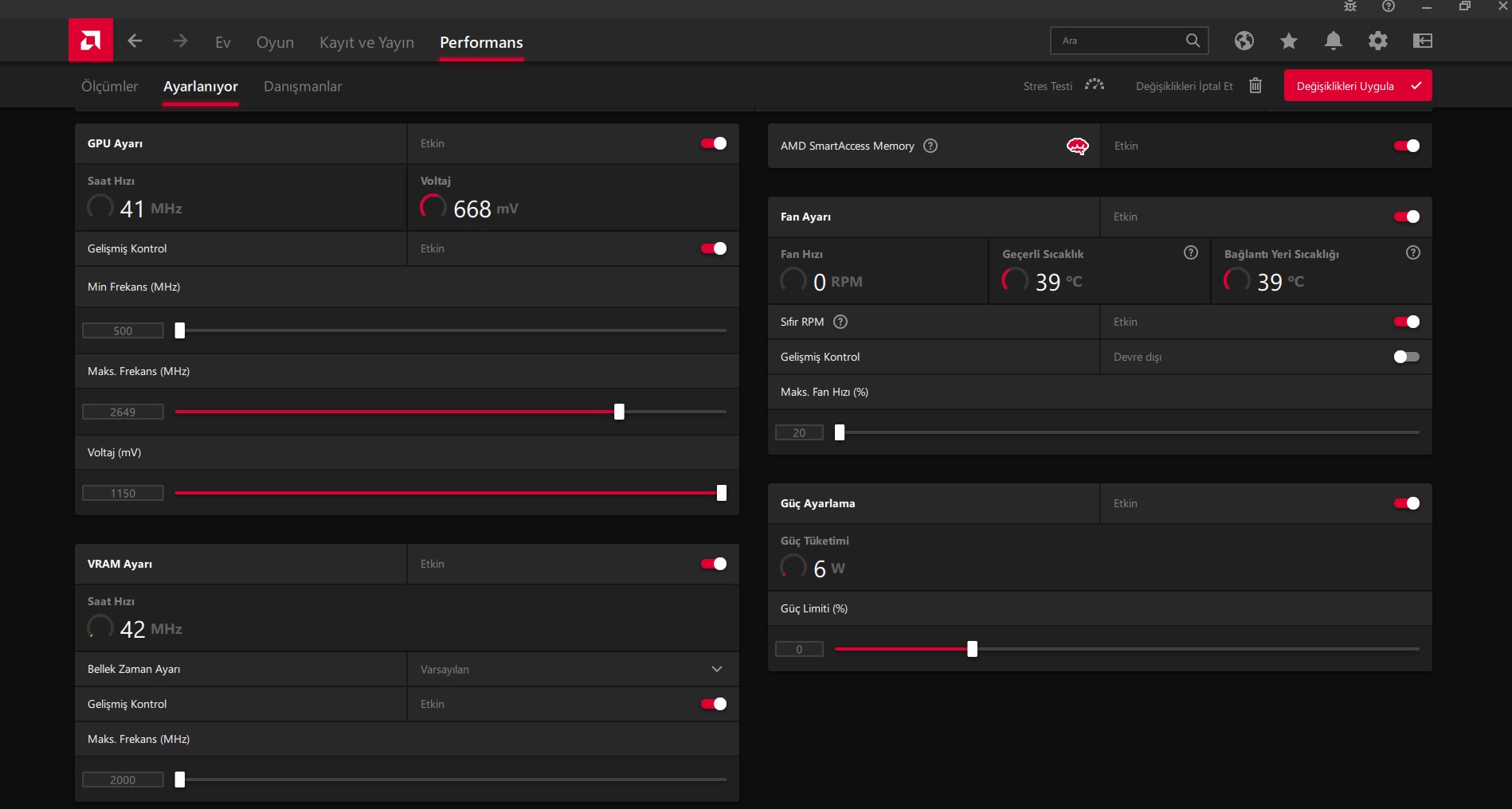Click the Değişiklikleri Uygula button
Viewport: 1512px width, 809px height.
pos(1357,86)
